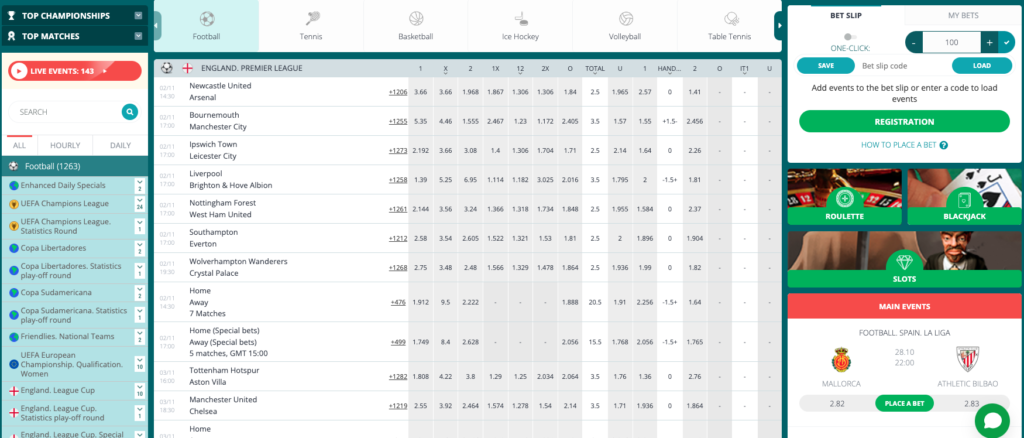Switch to My Bets tab
The image size is (1024, 438).
point(963,16)
